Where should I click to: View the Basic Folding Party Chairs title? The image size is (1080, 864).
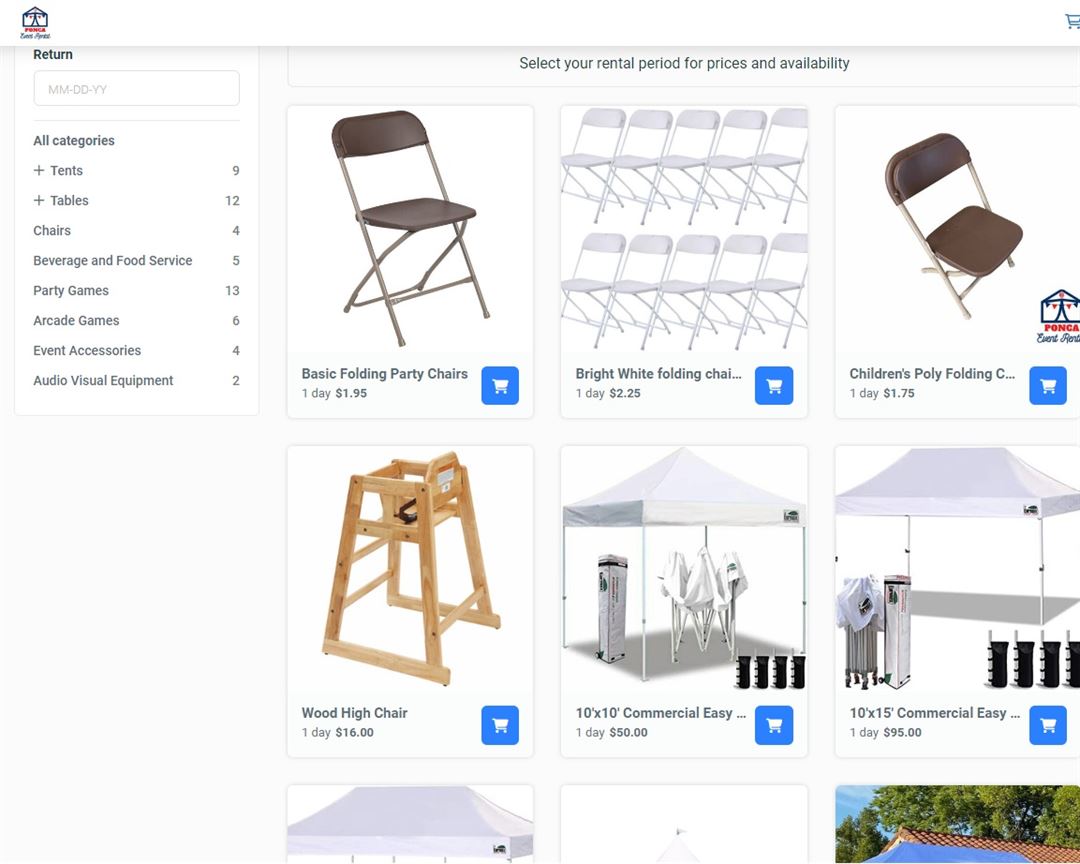(x=384, y=374)
